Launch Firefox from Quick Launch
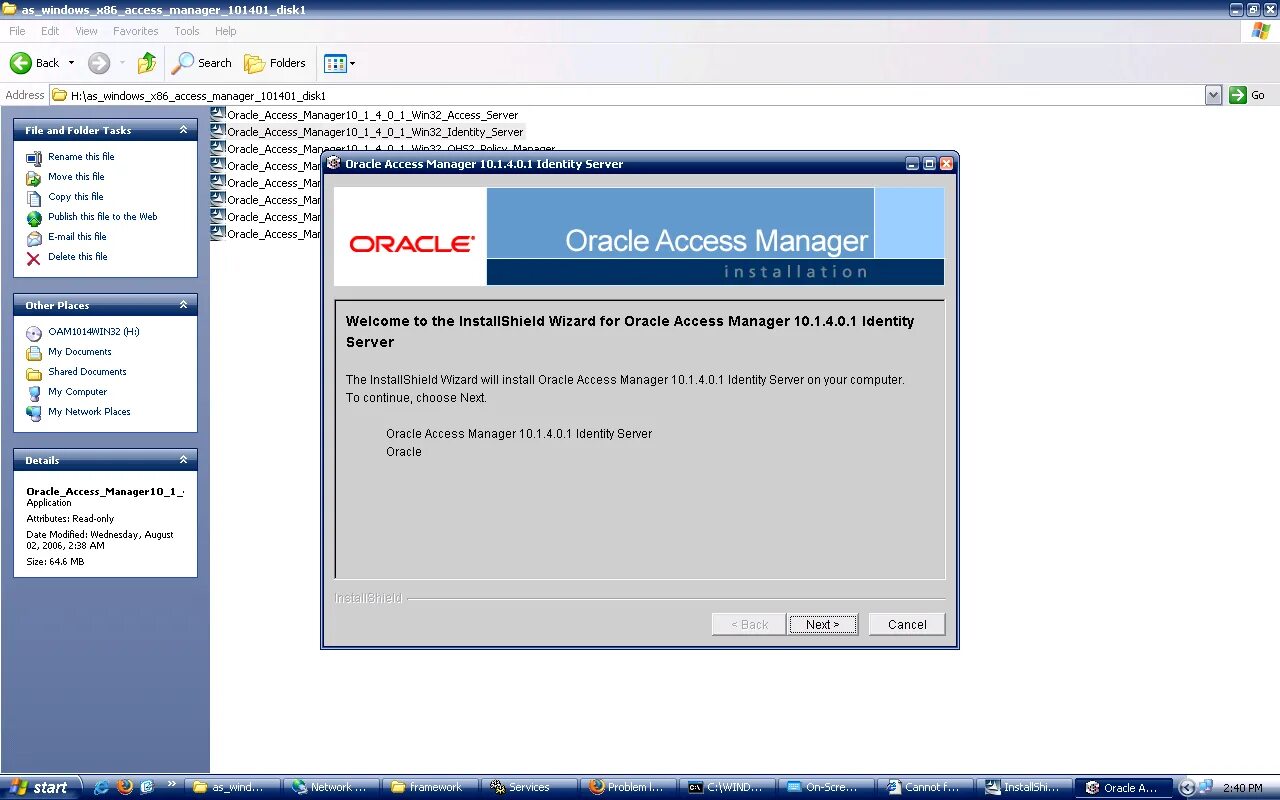 (x=124, y=788)
